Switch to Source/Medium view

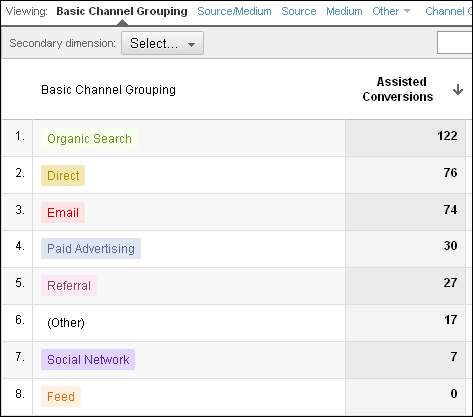pos(234,11)
